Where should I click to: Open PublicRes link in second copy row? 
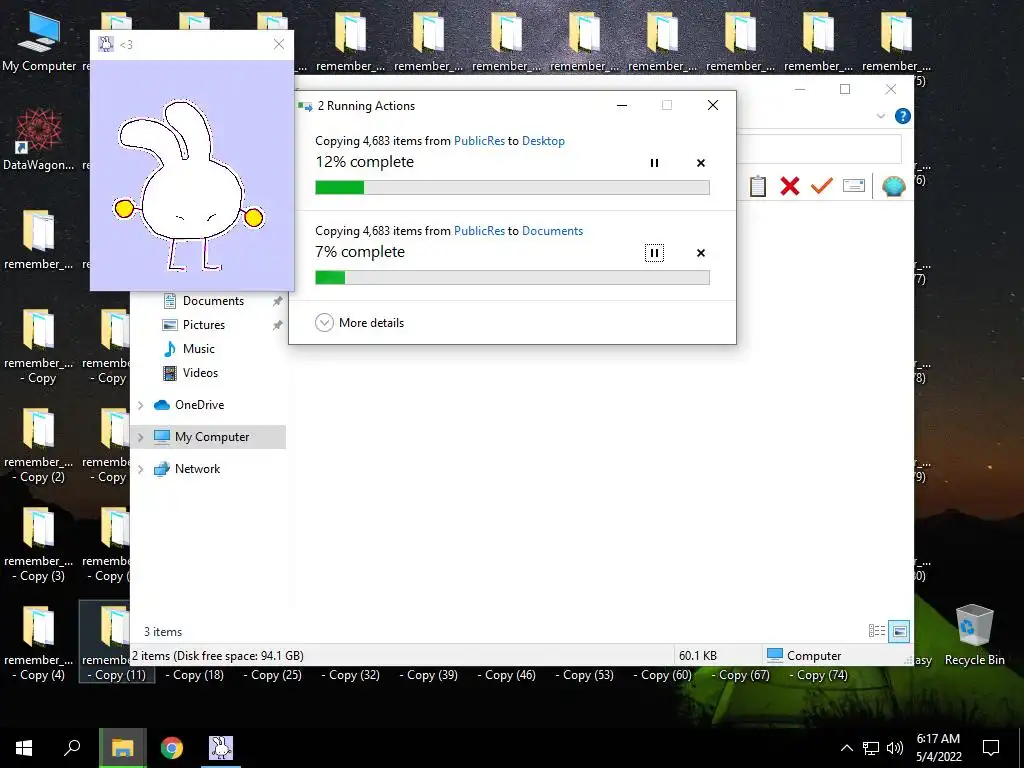pos(479,231)
